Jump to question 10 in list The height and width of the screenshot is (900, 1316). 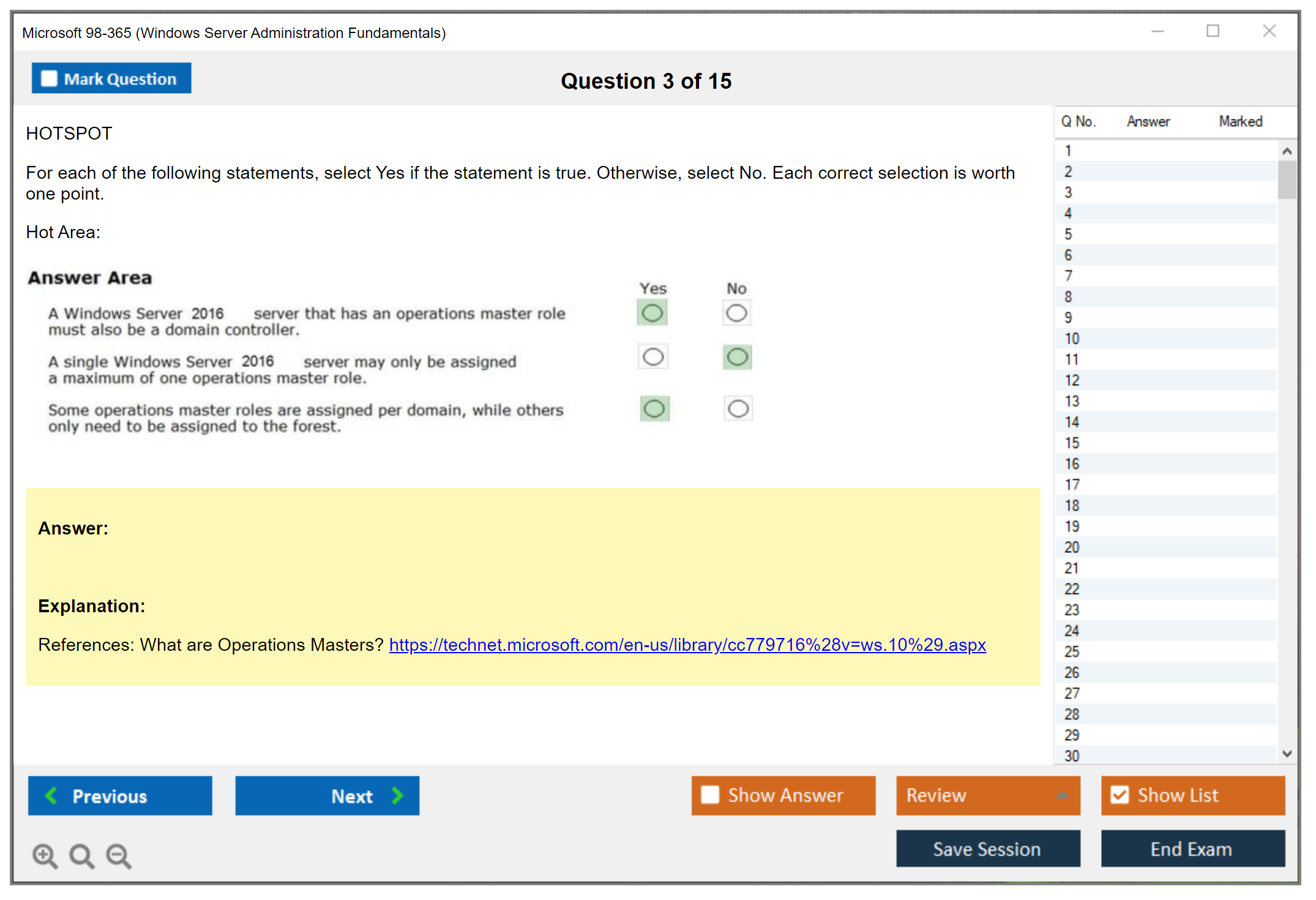tap(1072, 339)
